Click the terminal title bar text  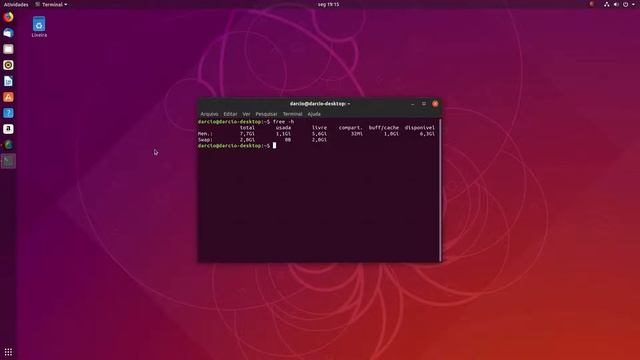click(x=320, y=104)
